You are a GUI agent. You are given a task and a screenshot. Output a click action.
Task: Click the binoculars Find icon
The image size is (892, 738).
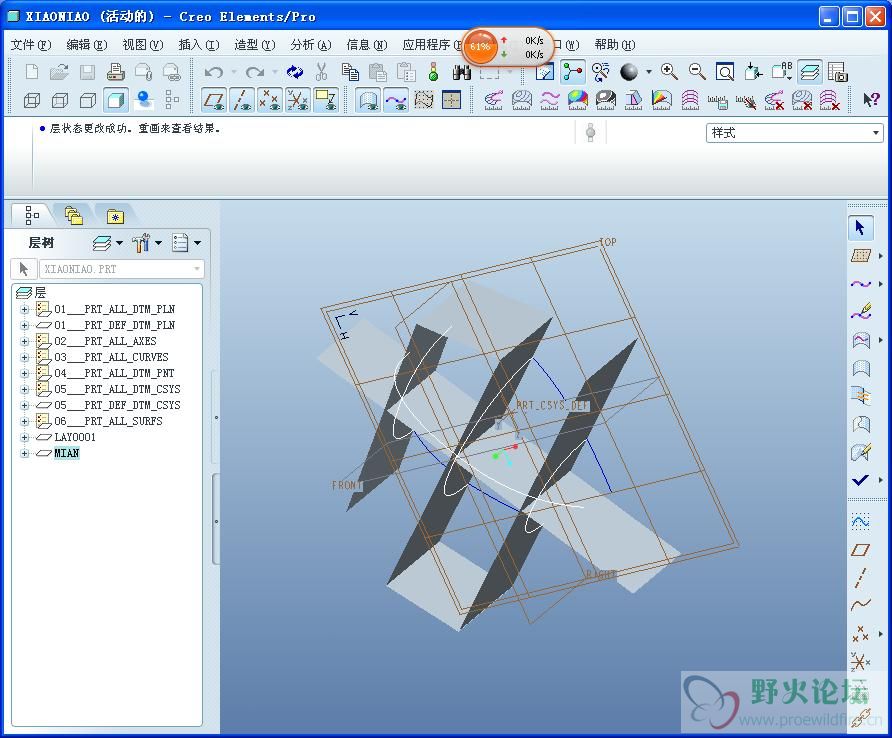[461, 72]
